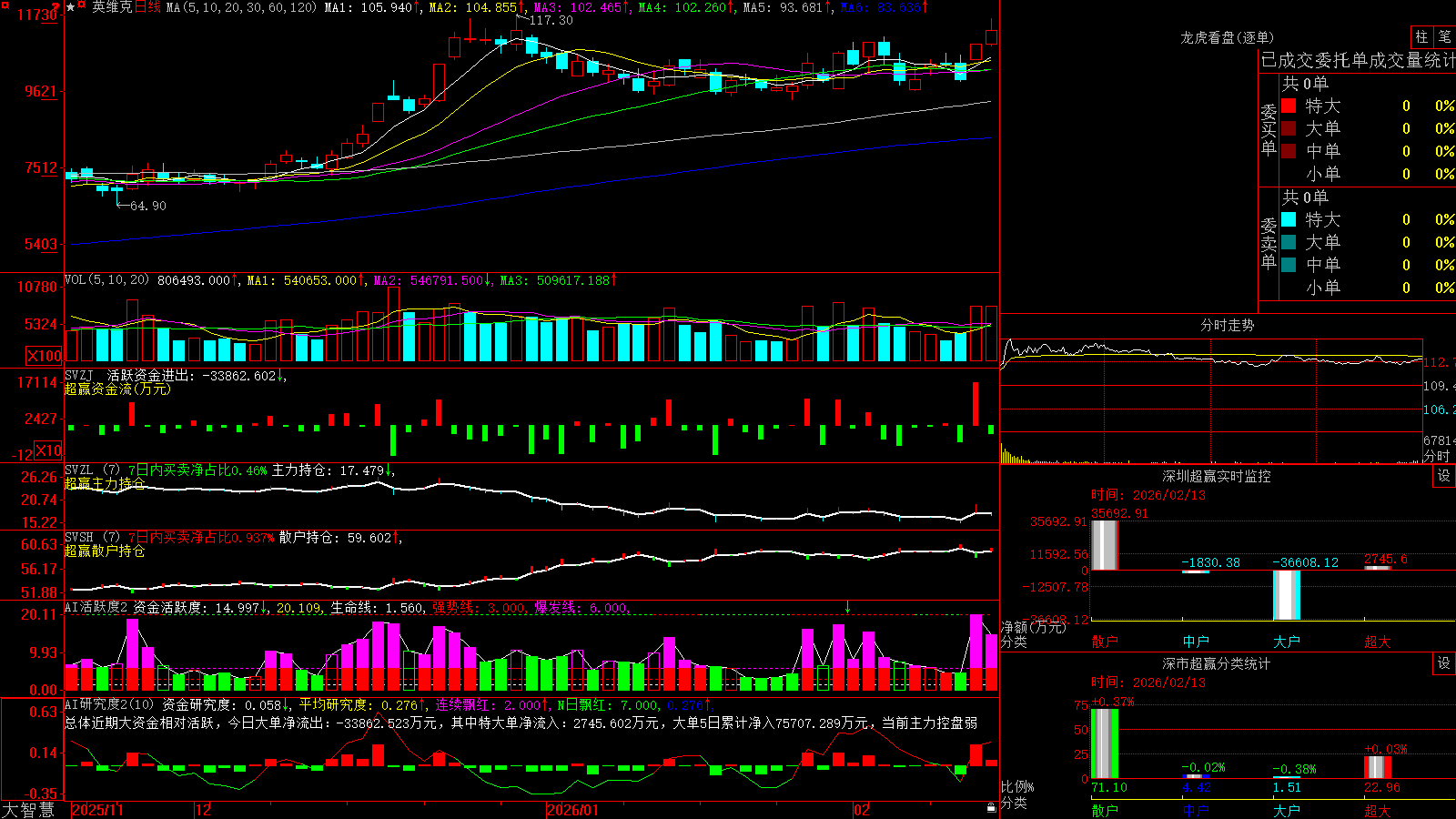
Task: Click the 委卖单 vertical section label
Action: tap(1269, 243)
